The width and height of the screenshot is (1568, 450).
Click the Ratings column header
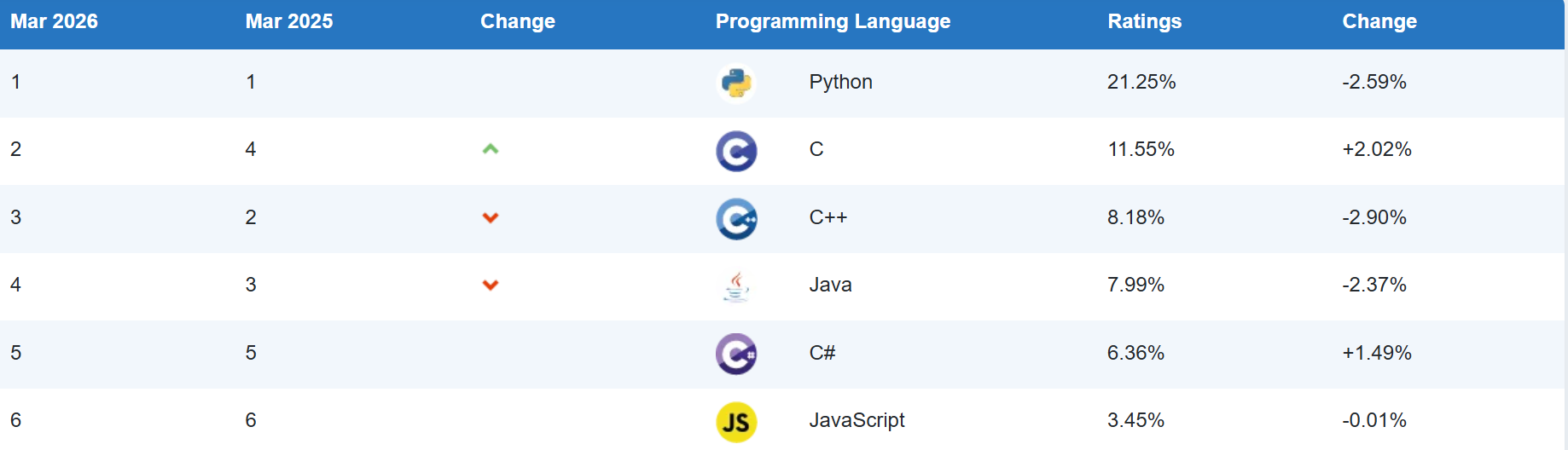coord(1145,21)
